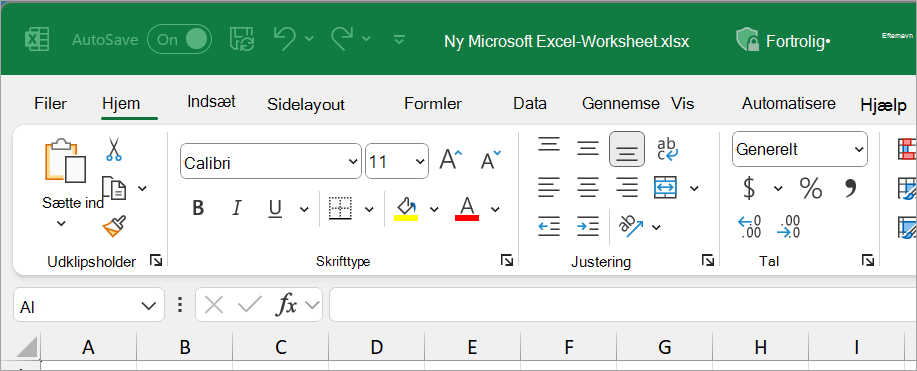This screenshot has height=371, width=917.
Task: Open Customize Quick Access Toolbar menu
Action: (399, 39)
